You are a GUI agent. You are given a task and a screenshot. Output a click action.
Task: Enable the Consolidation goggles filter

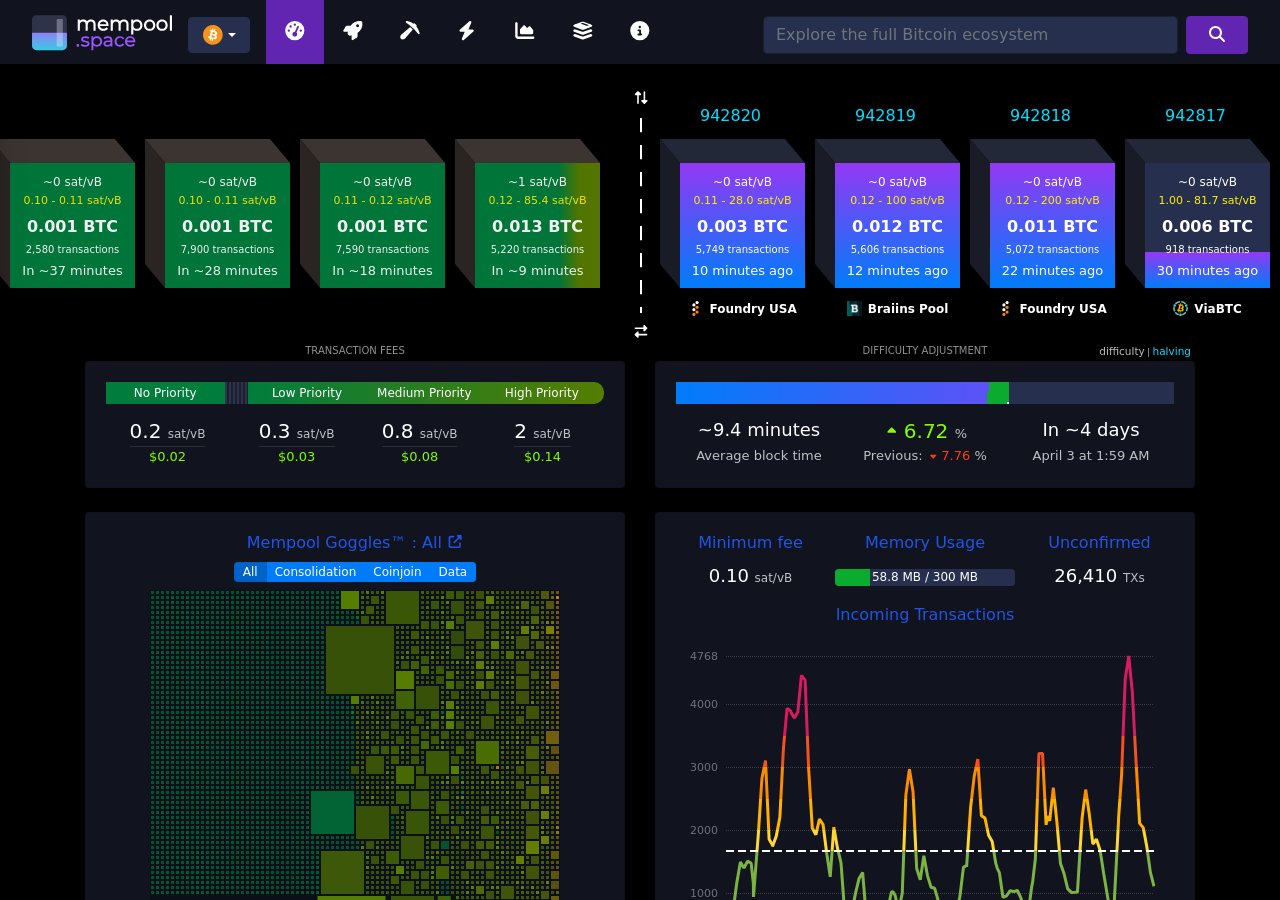pyautogui.click(x=315, y=572)
